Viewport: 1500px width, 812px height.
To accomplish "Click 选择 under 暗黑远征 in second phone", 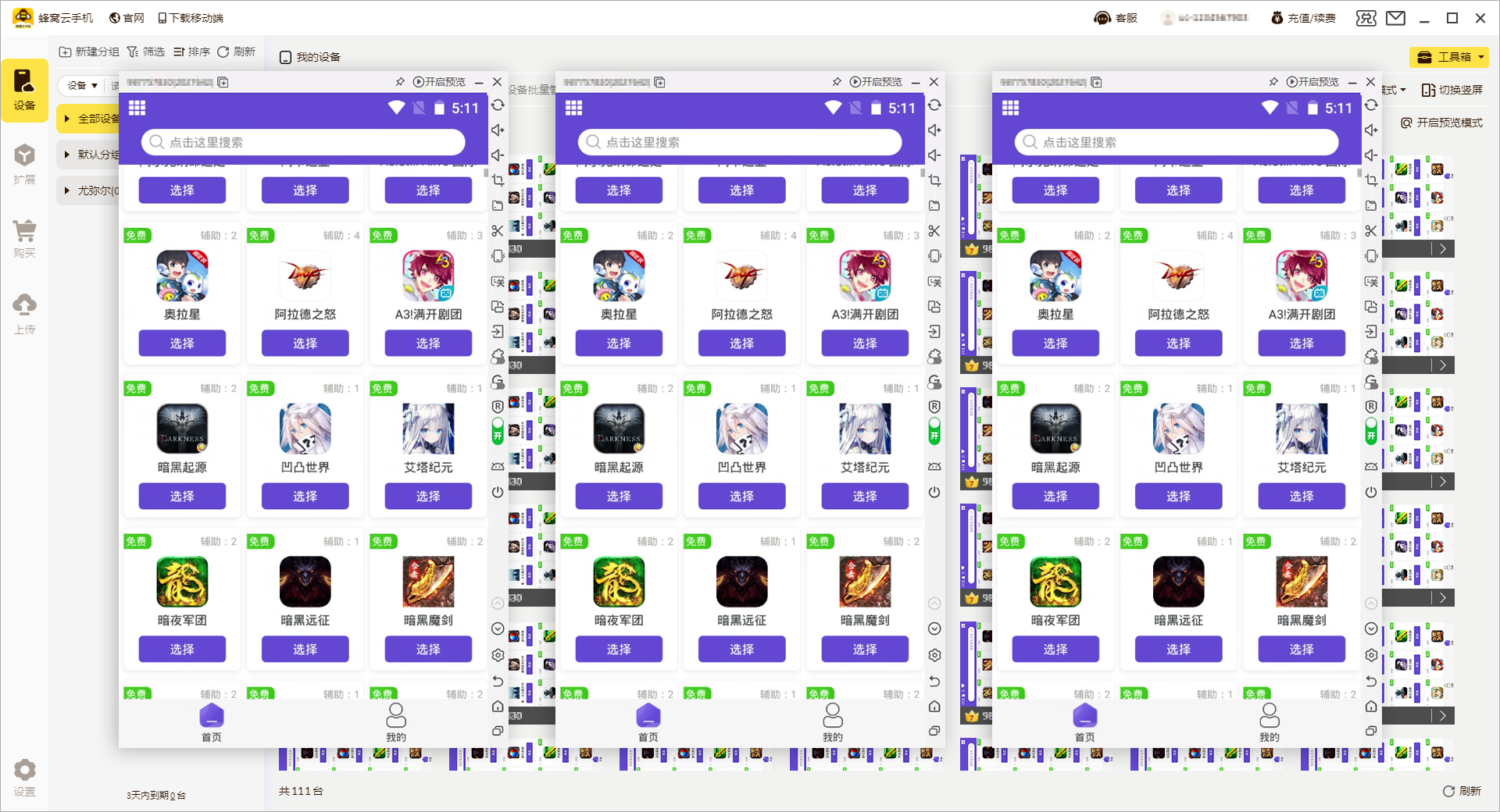I will (x=741, y=650).
